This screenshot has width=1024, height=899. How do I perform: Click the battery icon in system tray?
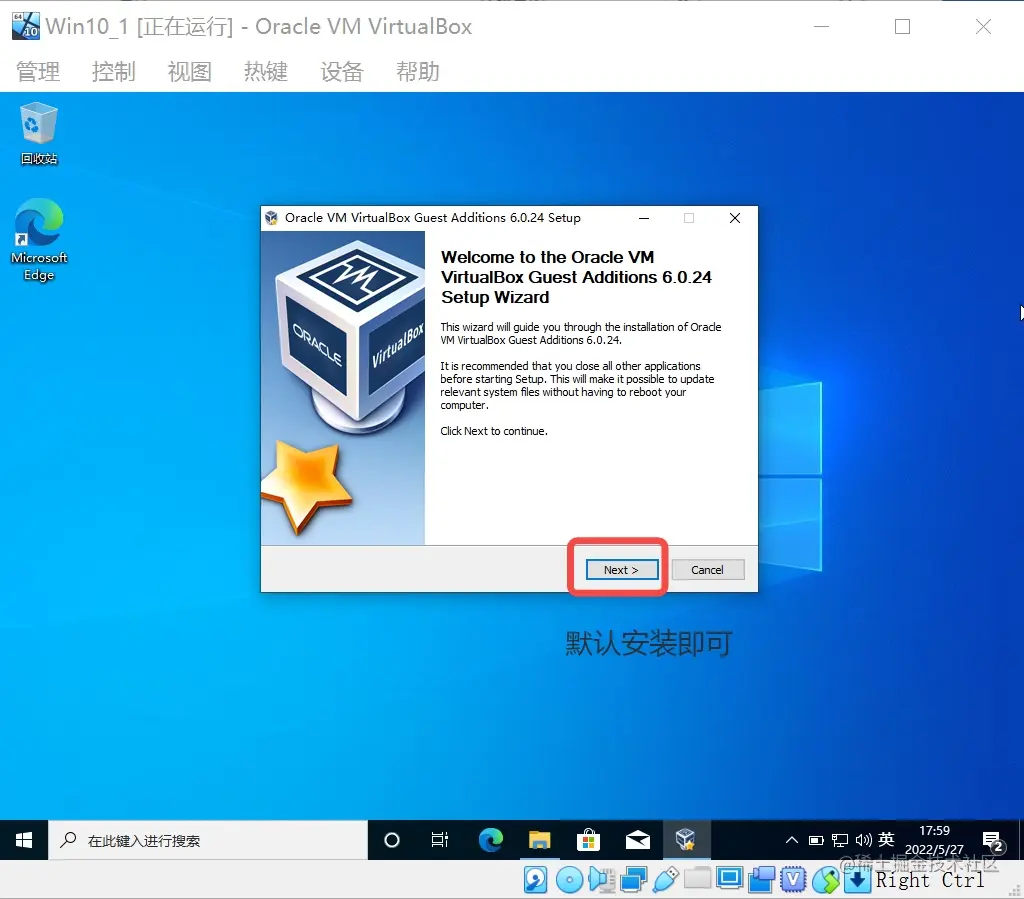(x=816, y=840)
